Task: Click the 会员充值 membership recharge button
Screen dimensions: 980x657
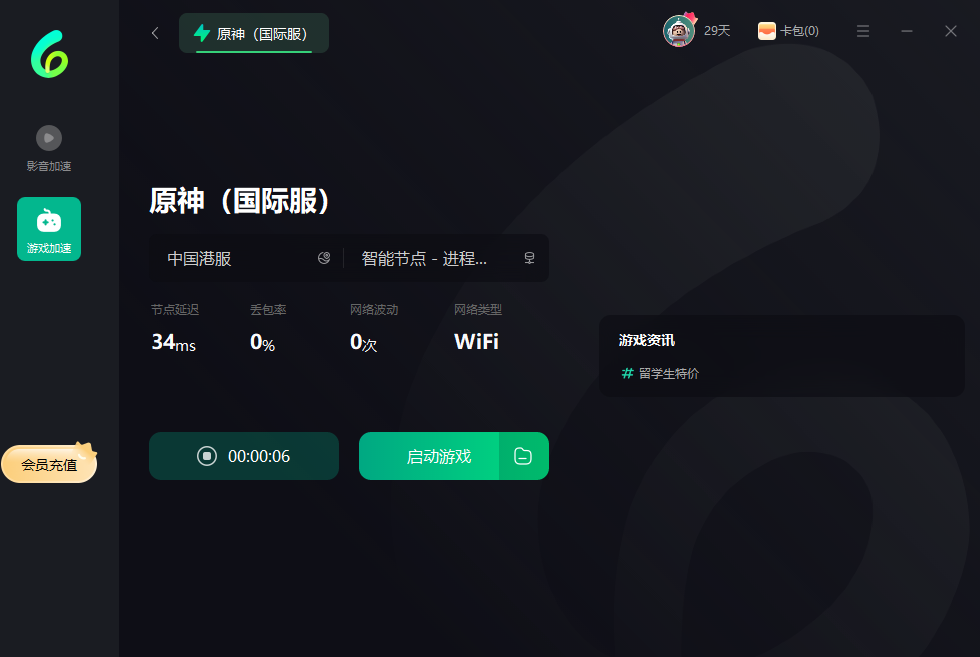Action: click(49, 464)
